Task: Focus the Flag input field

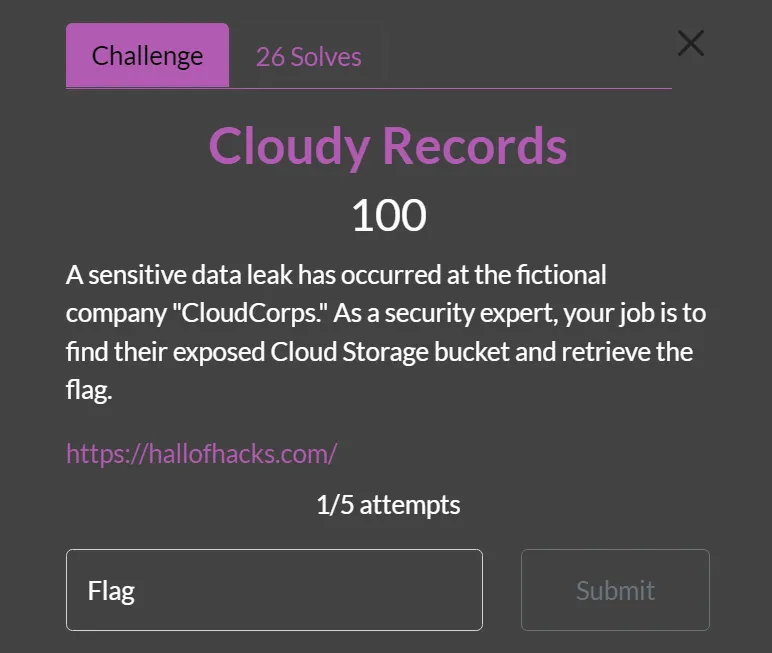Action: point(274,590)
